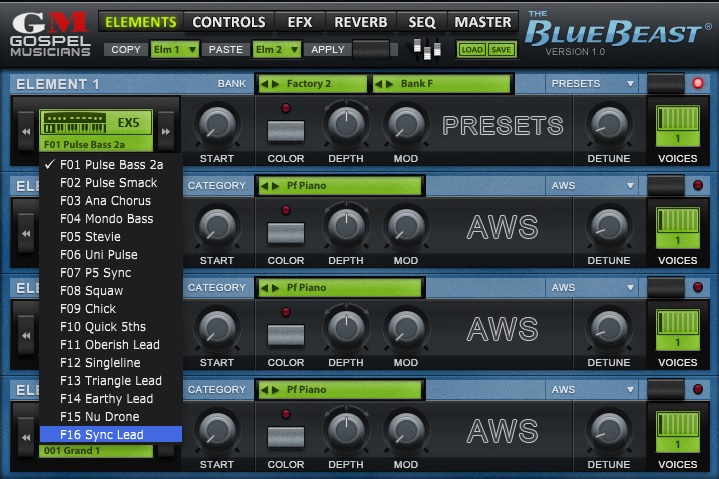The height and width of the screenshot is (479, 719).
Task: Click Element 1 START knob
Action: [217, 125]
